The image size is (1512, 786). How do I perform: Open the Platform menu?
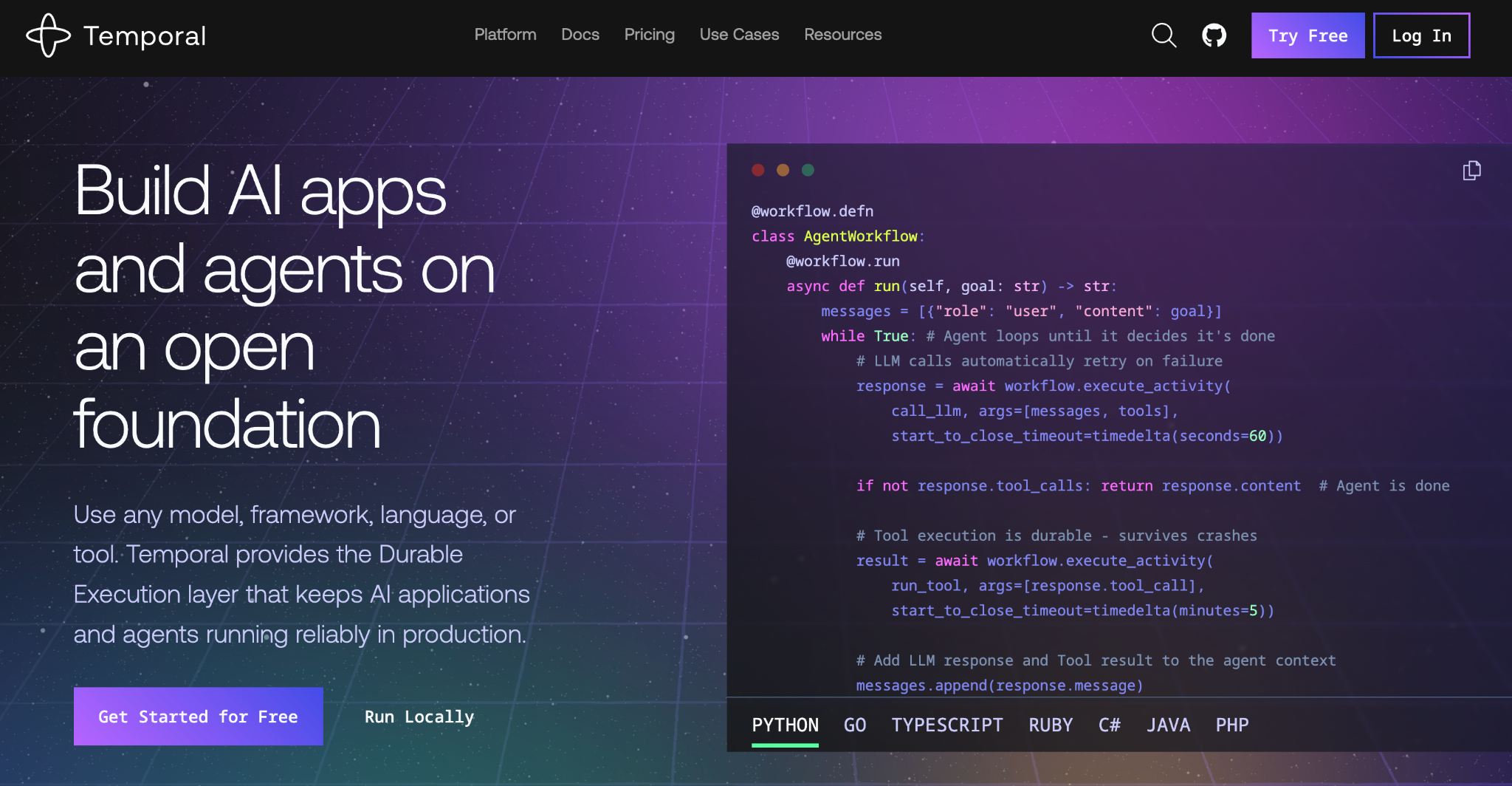click(x=505, y=35)
